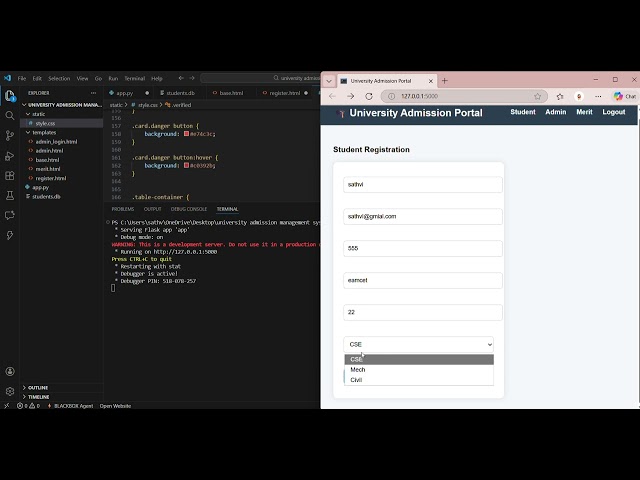The width and height of the screenshot is (640, 480).
Task: Open the Copilot Chat button in browser
Action: pos(625,96)
